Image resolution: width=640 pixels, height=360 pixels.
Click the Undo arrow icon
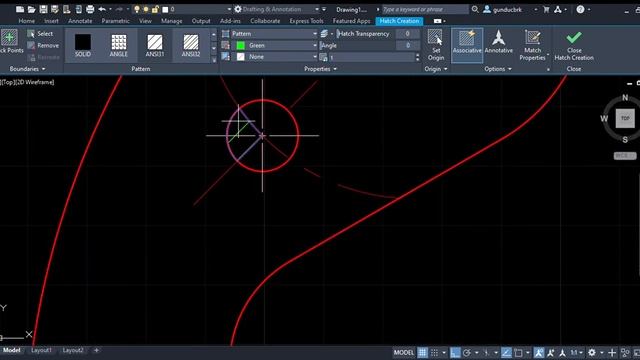[x=102, y=9]
